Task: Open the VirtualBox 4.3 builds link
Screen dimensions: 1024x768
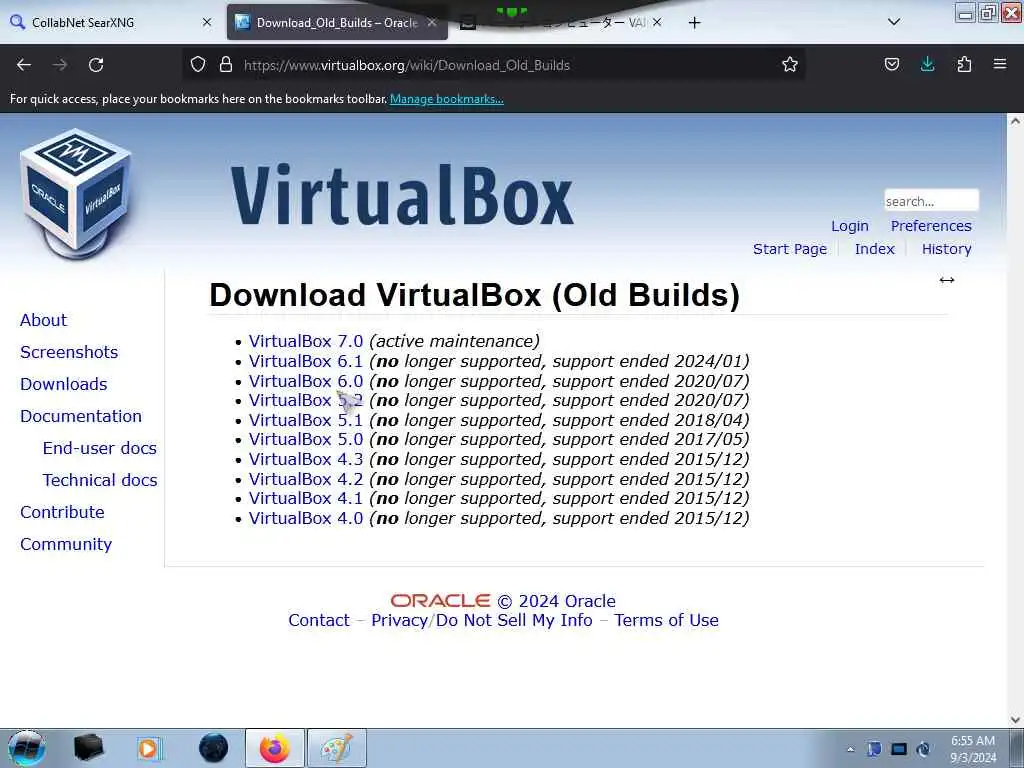Action: (306, 459)
